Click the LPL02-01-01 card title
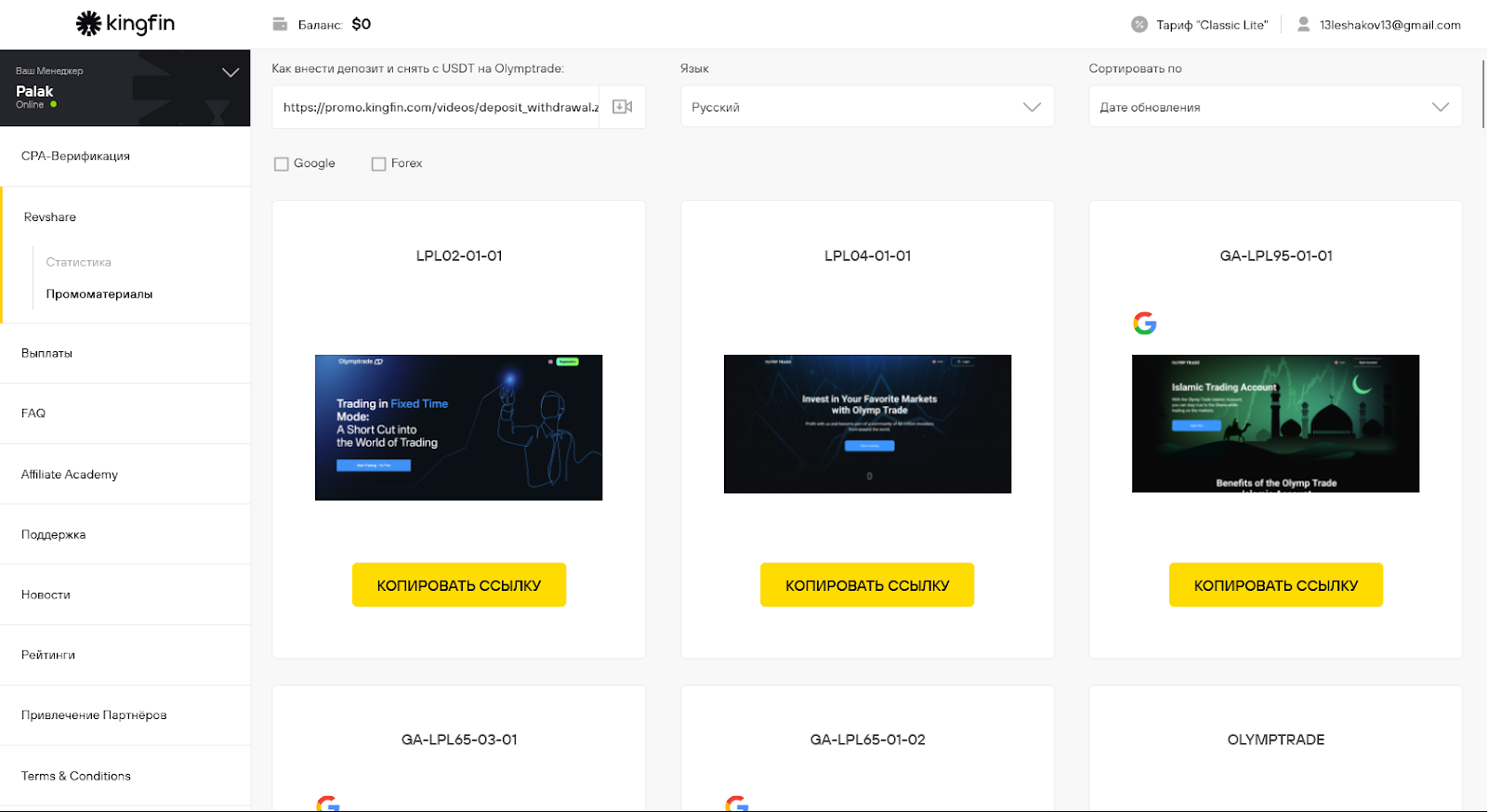The image size is (1487, 812). click(459, 255)
